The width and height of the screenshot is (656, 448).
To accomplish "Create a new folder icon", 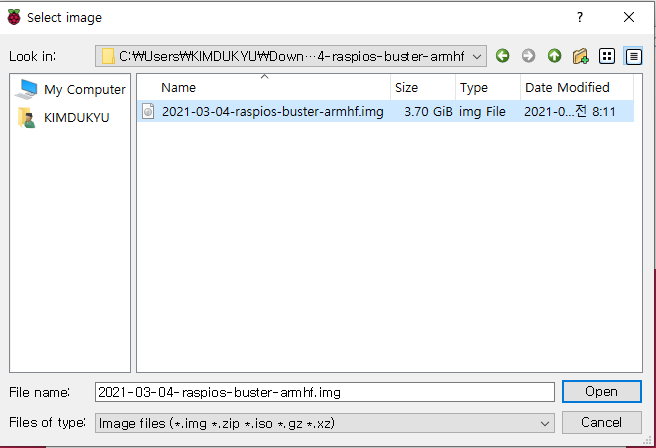I will point(581,56).
